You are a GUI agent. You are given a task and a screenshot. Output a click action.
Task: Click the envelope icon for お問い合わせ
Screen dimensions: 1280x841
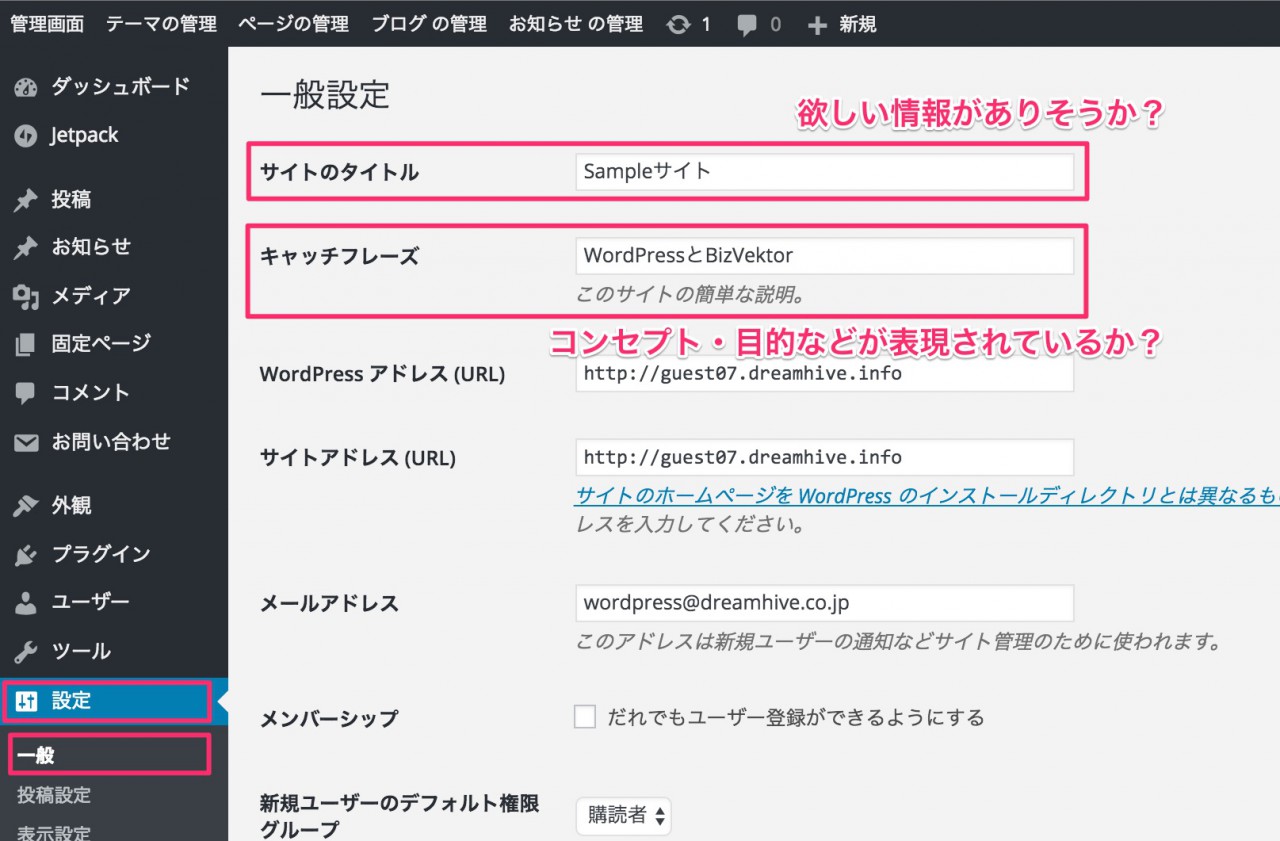pyautogui.click(x=26, y=442)
